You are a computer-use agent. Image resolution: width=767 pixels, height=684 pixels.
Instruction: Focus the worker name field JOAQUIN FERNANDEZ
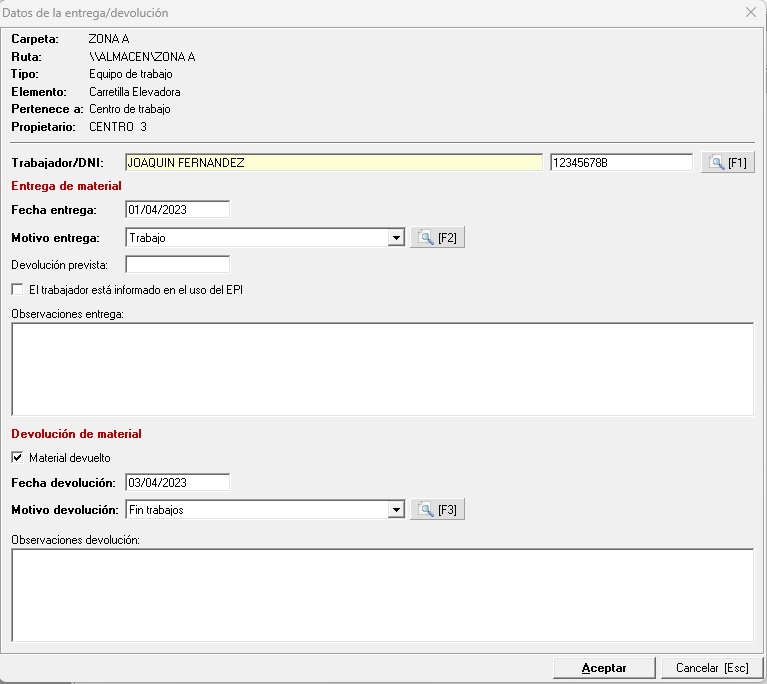coord(333,163)
